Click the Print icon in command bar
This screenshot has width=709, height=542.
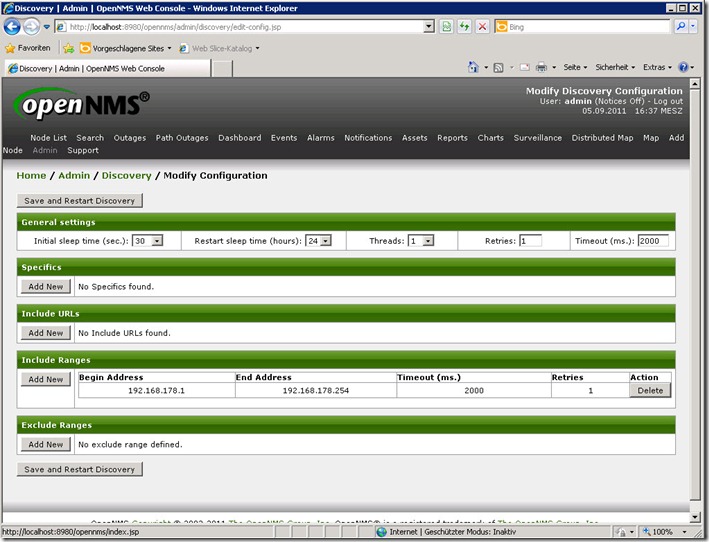pyautogui.click(x=541, y=67)
